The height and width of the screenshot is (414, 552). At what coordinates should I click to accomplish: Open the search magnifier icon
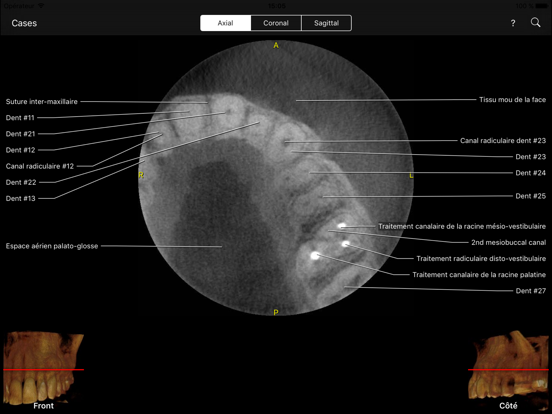tap(535, 23)
